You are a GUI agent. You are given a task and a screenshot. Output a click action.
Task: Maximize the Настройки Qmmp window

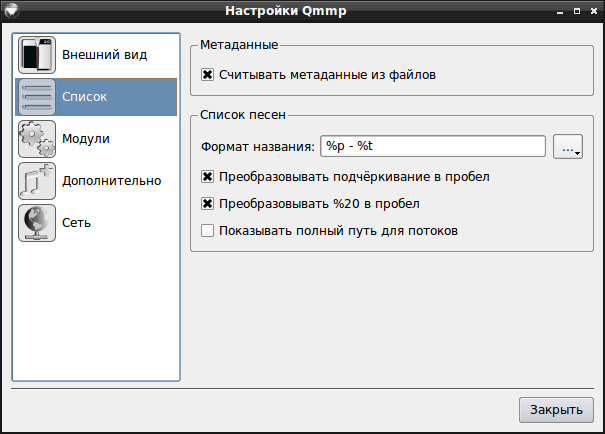point(577,11)
